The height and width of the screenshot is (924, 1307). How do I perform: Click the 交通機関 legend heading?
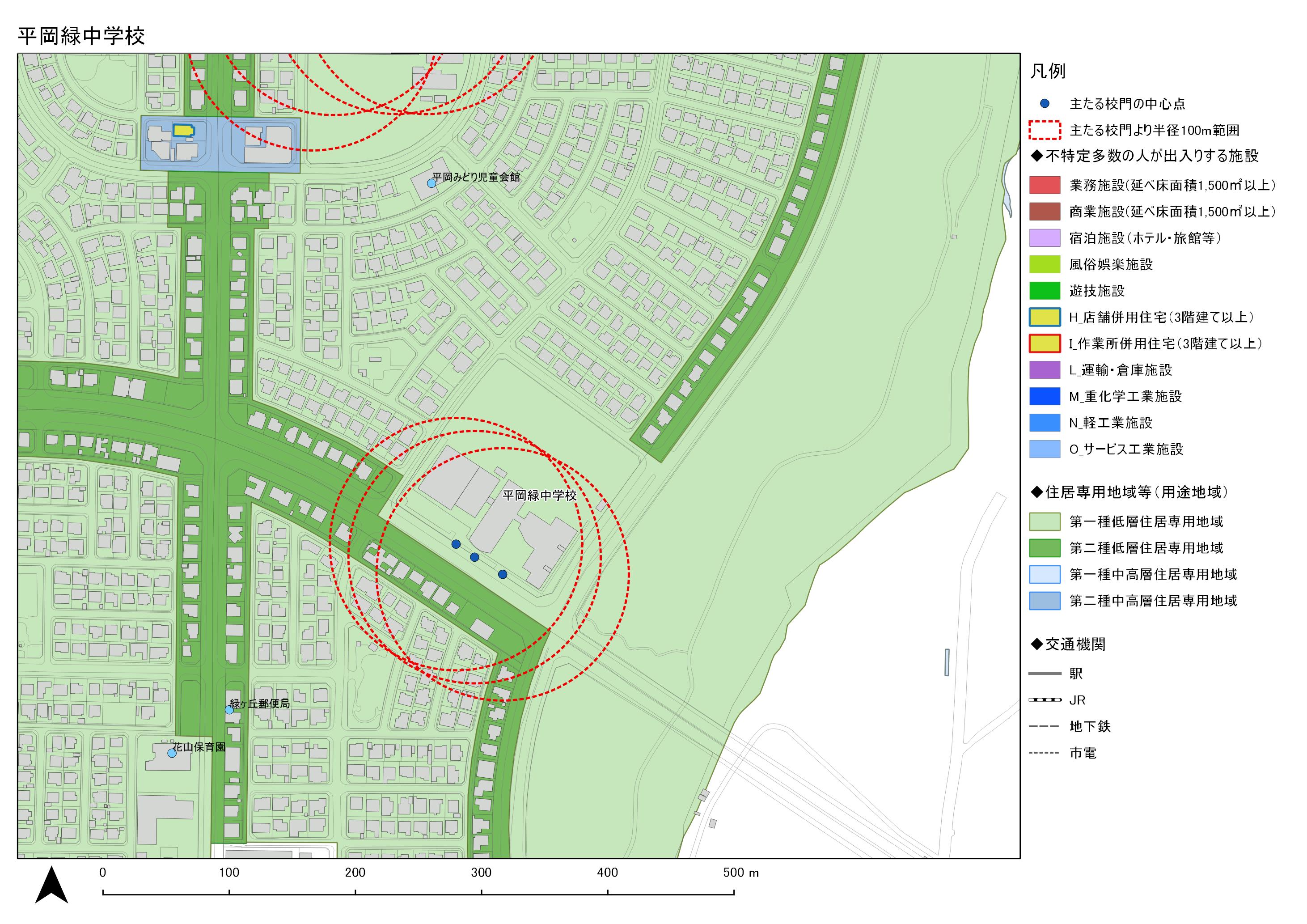tap(1068, 644)
